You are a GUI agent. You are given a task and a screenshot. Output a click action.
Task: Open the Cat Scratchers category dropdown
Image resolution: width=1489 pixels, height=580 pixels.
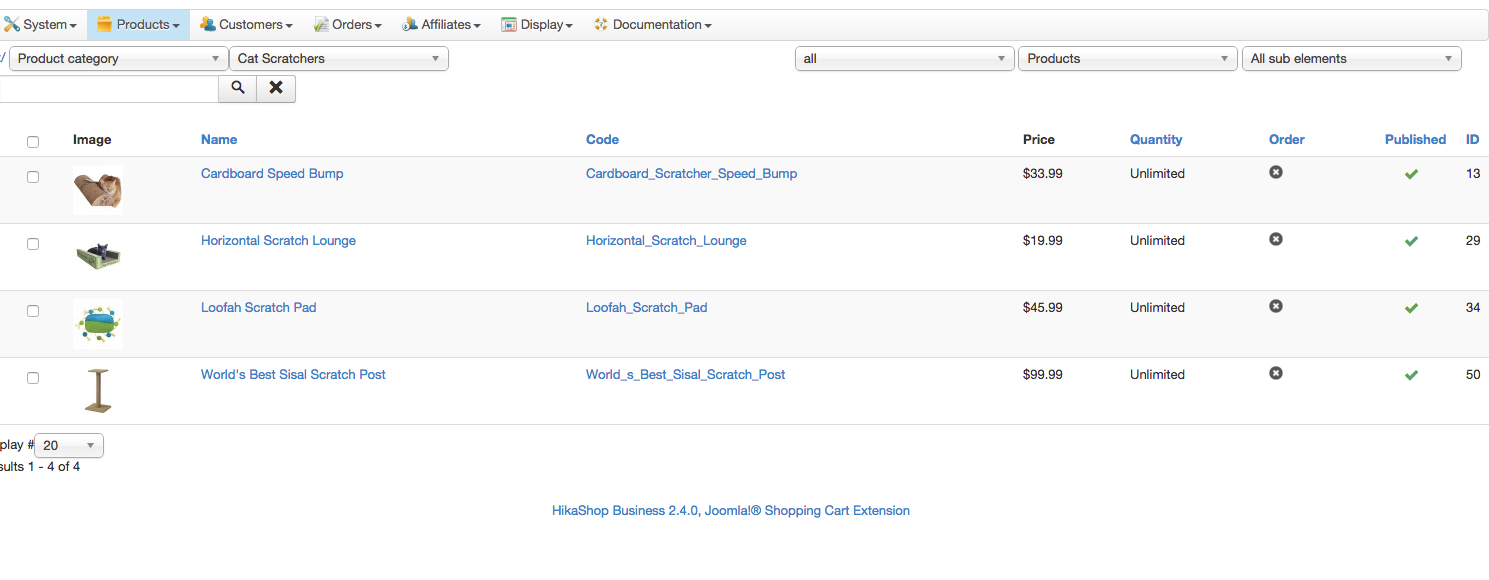(x=339, y=59)
